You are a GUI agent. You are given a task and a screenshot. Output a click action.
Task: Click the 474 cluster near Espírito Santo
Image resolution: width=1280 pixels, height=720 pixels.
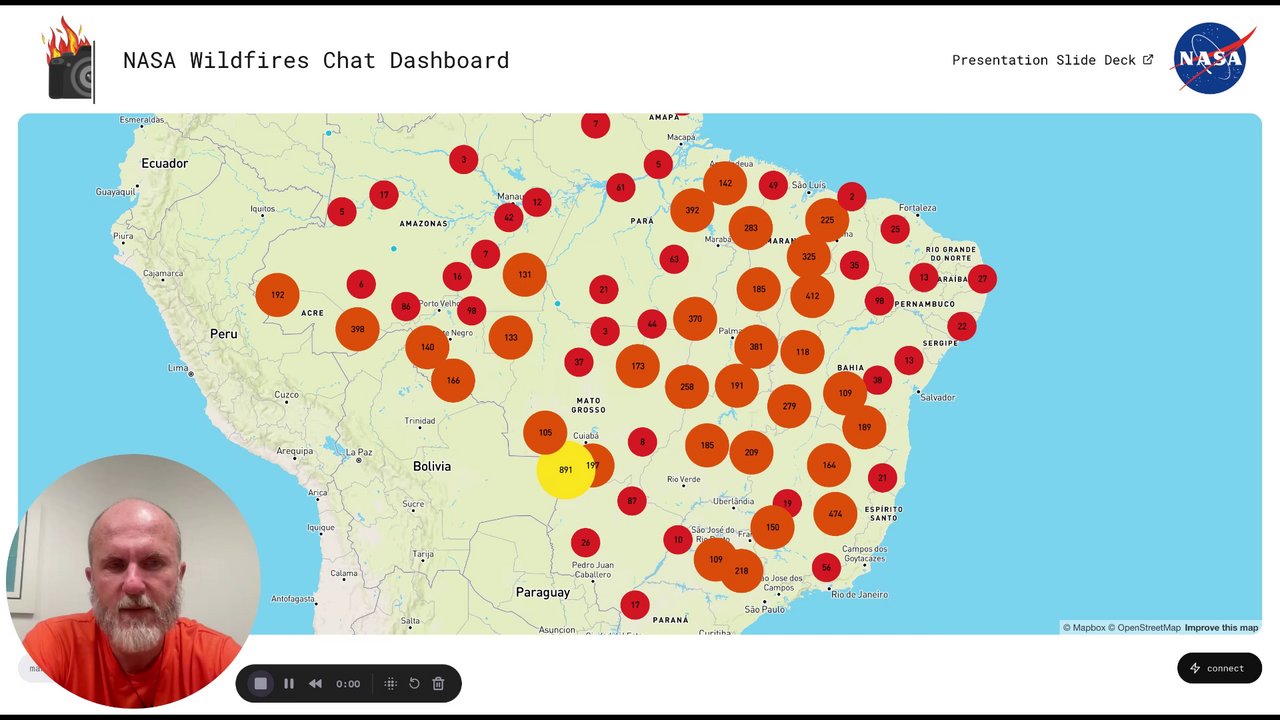pos(835,514)
